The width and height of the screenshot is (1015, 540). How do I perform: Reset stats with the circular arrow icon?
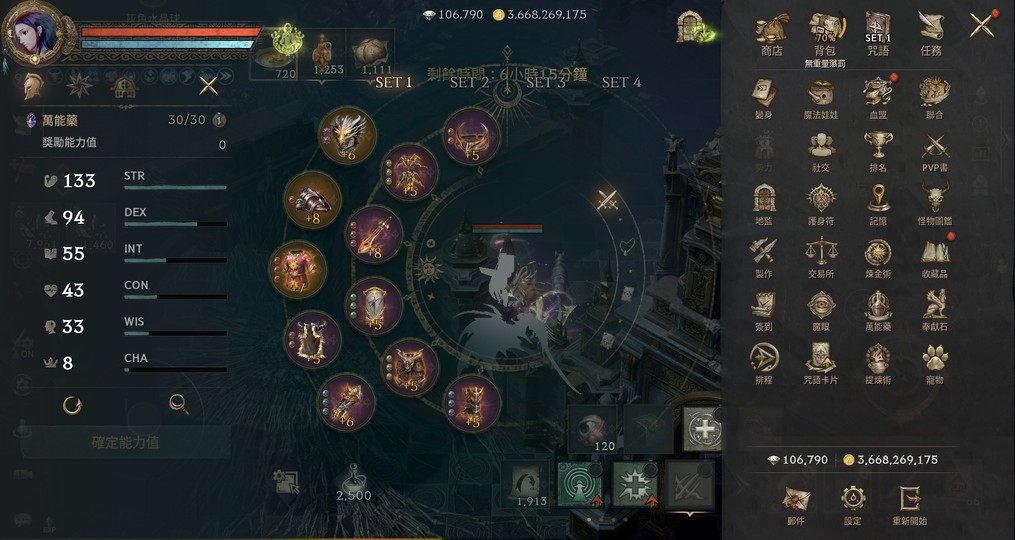pos(72,405)
